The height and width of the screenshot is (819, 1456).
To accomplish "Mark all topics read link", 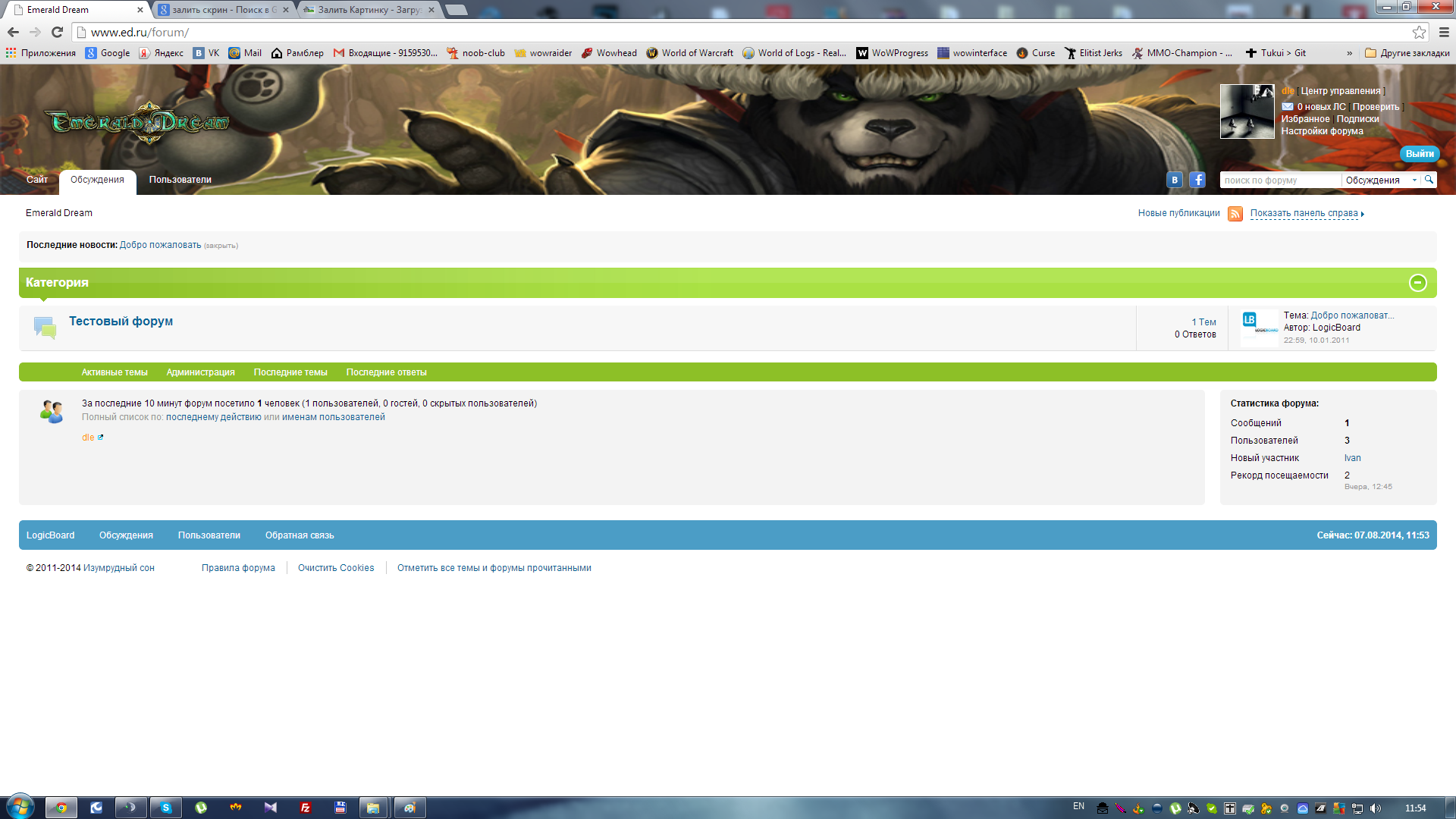I will point(494,568).
